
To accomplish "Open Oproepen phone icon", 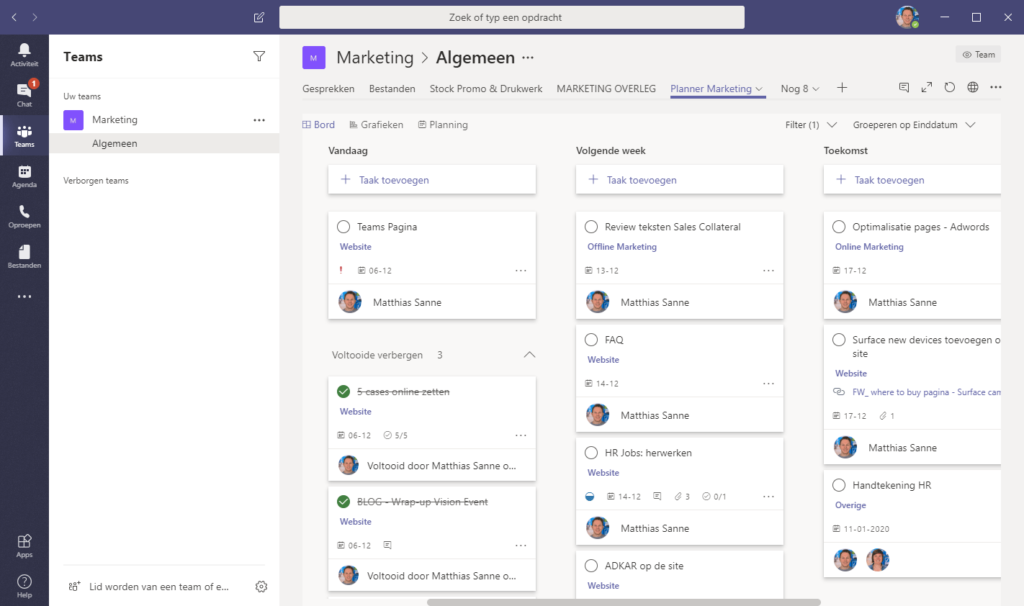I will 24,216.
